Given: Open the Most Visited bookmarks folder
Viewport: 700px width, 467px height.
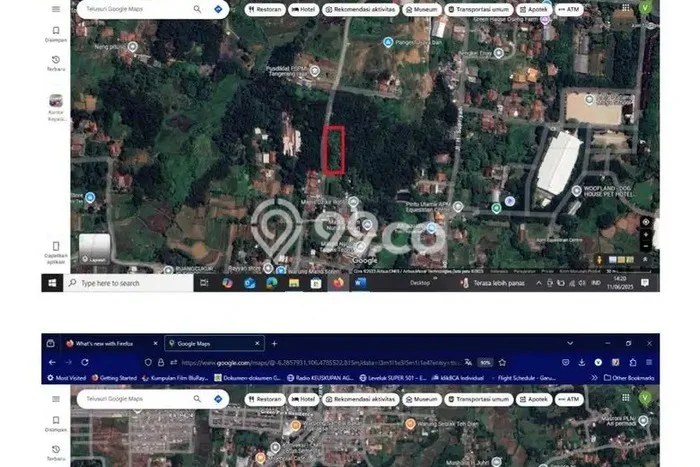Looking at the screenshot, I should pyautogui.click(x=67, y=378).
